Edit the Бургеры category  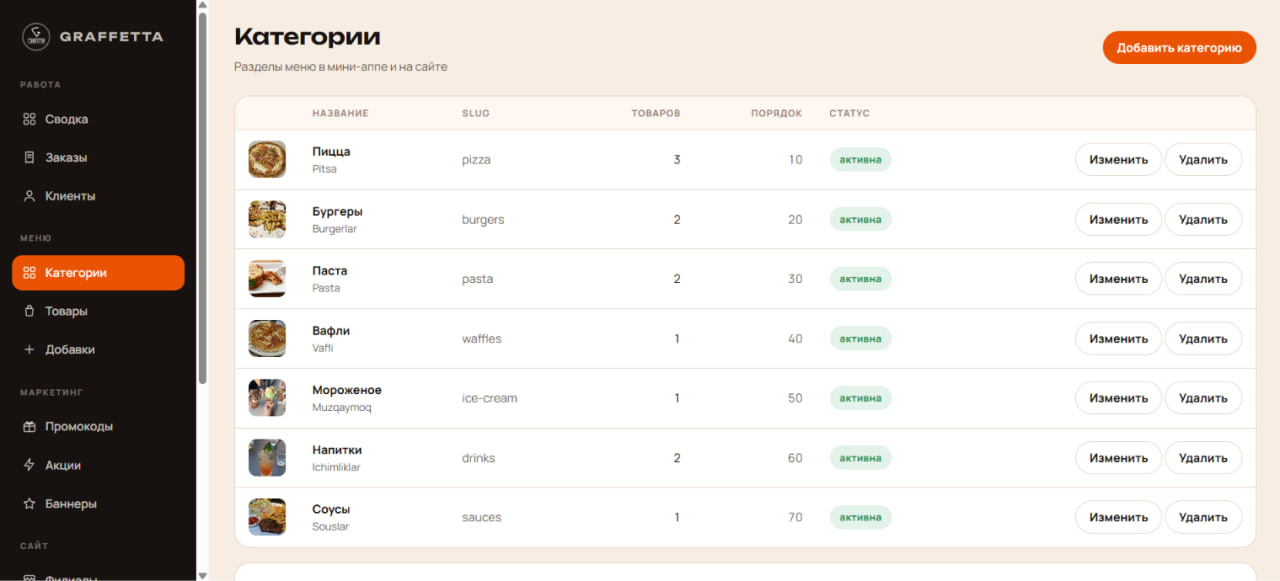pyautogui.click(x=1118, y=219)
